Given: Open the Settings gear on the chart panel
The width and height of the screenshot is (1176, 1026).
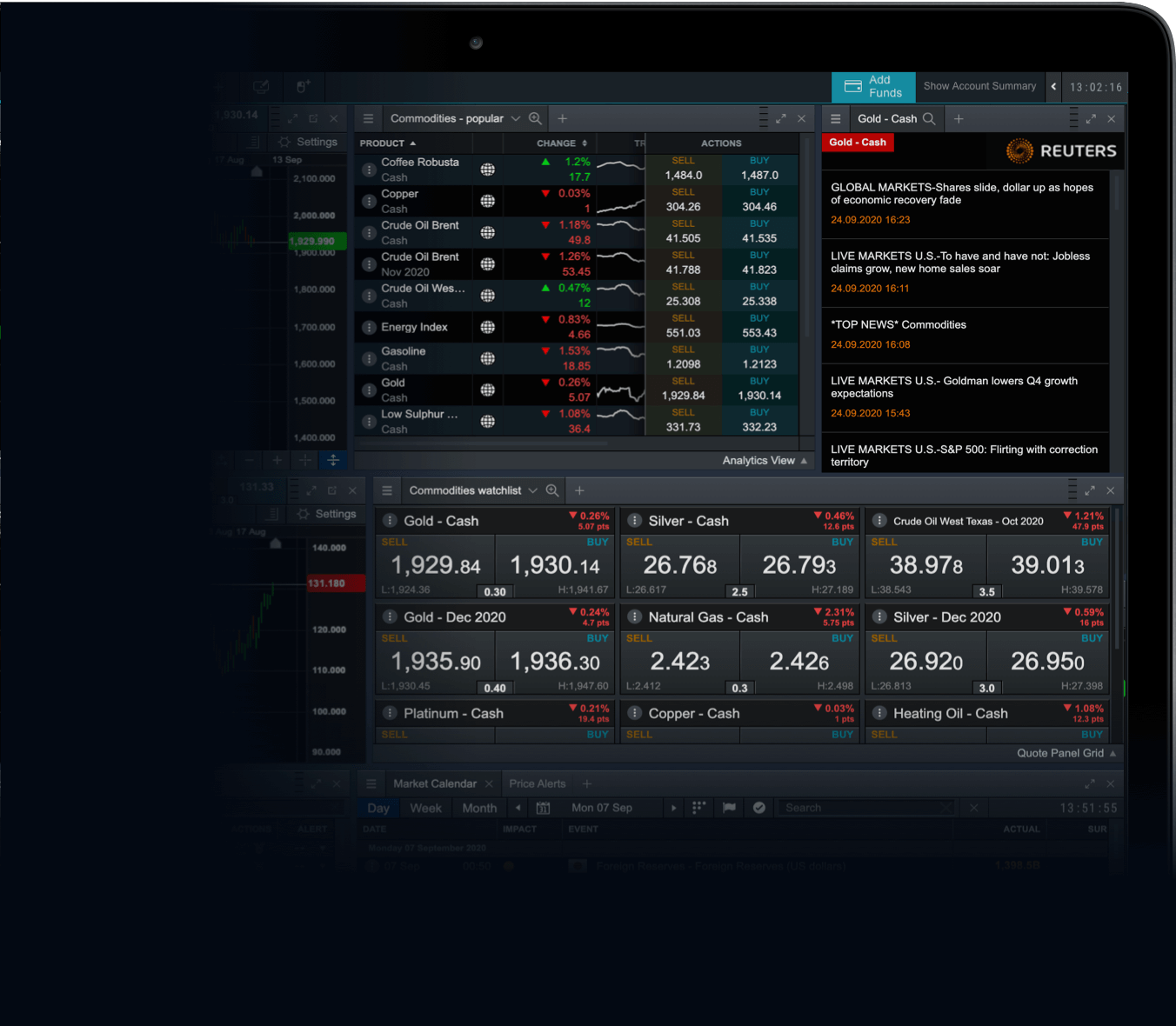Looking at the screenshot, I should [x=284, y=141].
